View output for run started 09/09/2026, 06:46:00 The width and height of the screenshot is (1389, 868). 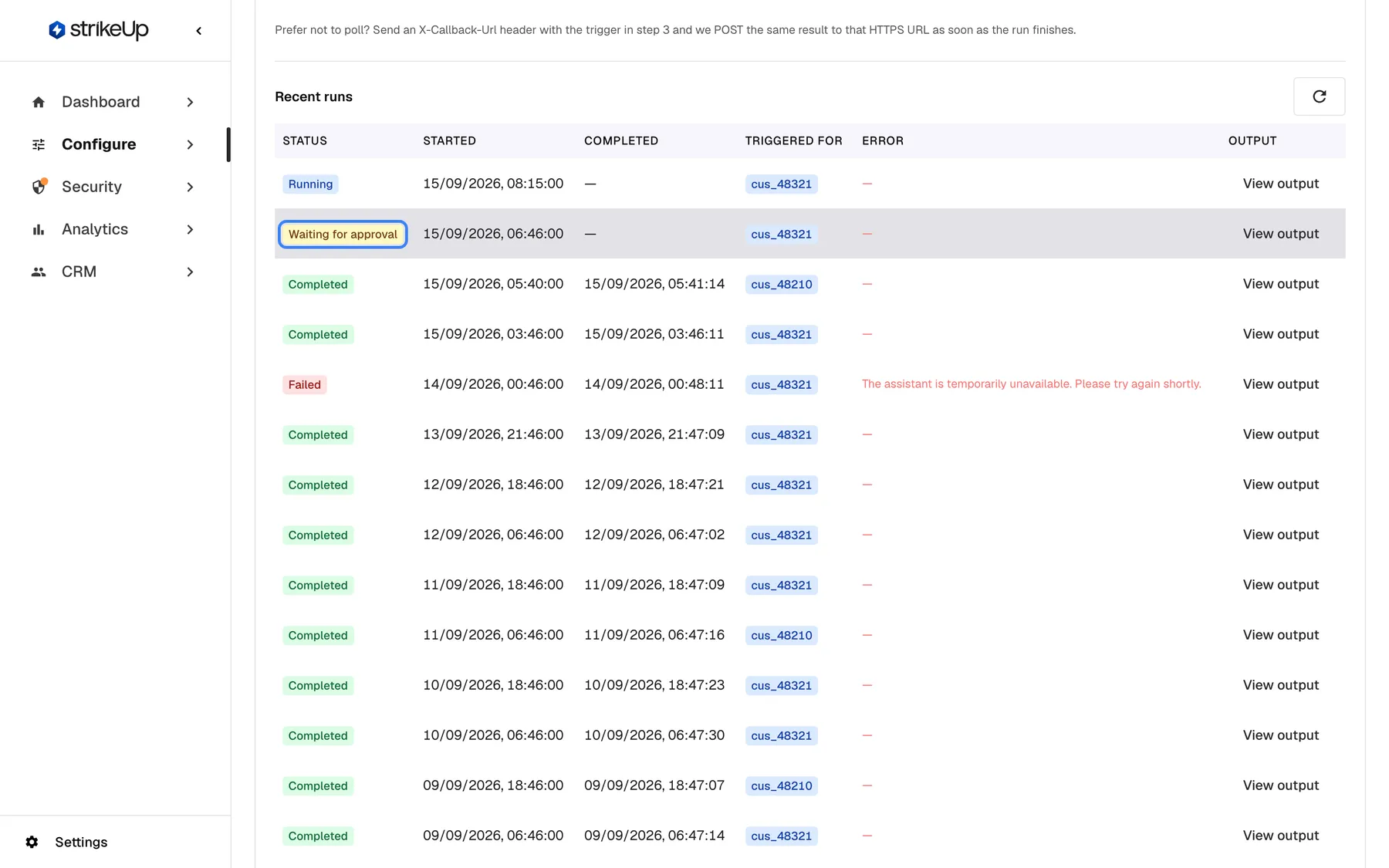[x=1280, y=836]
